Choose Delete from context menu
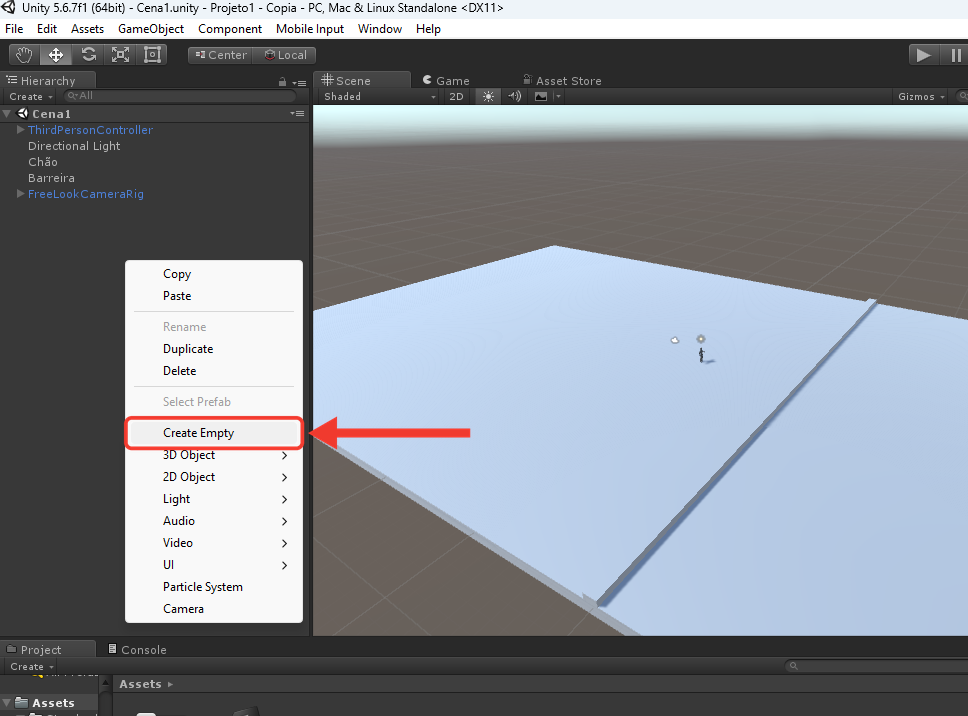Screen dimensions: 968x716 pyautogui.click(x=214, y=371)
